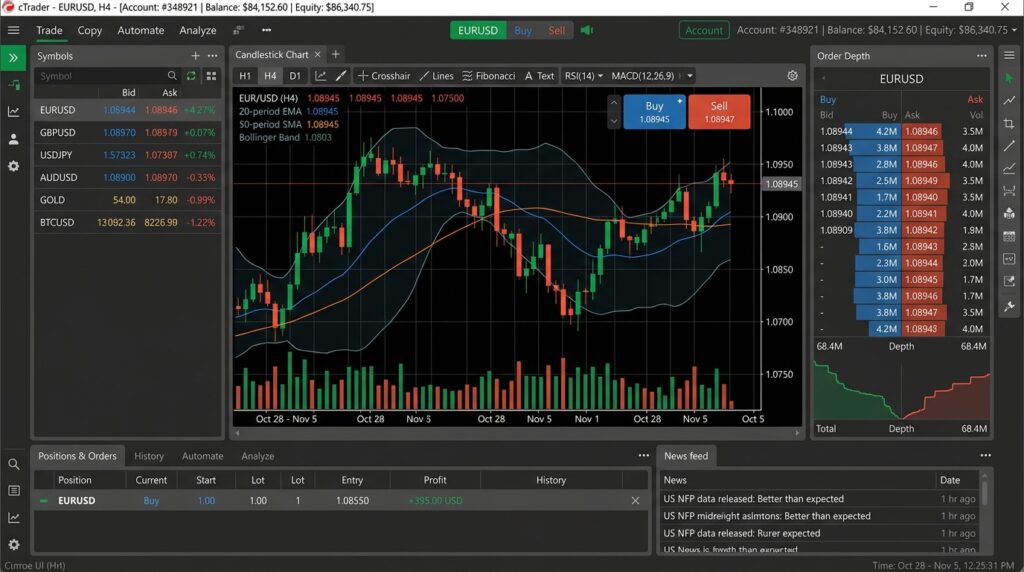Select GOLD row in symbols list

point(127,200)
